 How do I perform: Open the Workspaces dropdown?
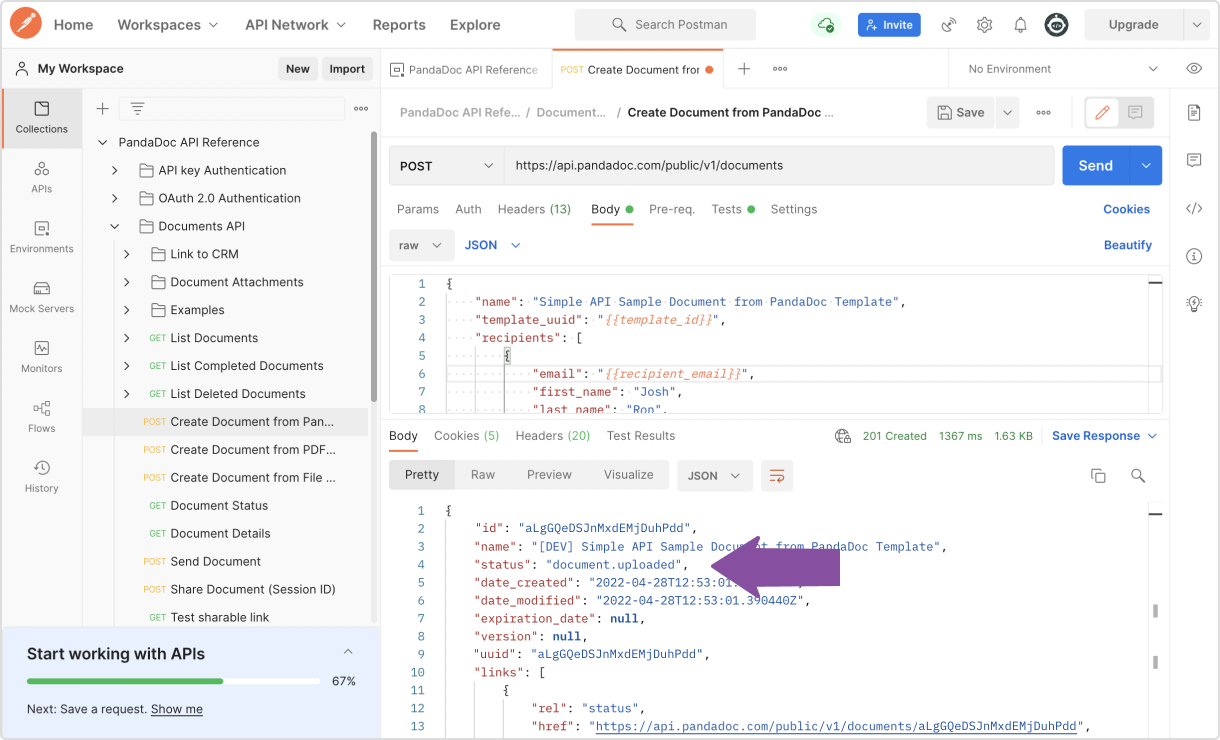(167, 25)
